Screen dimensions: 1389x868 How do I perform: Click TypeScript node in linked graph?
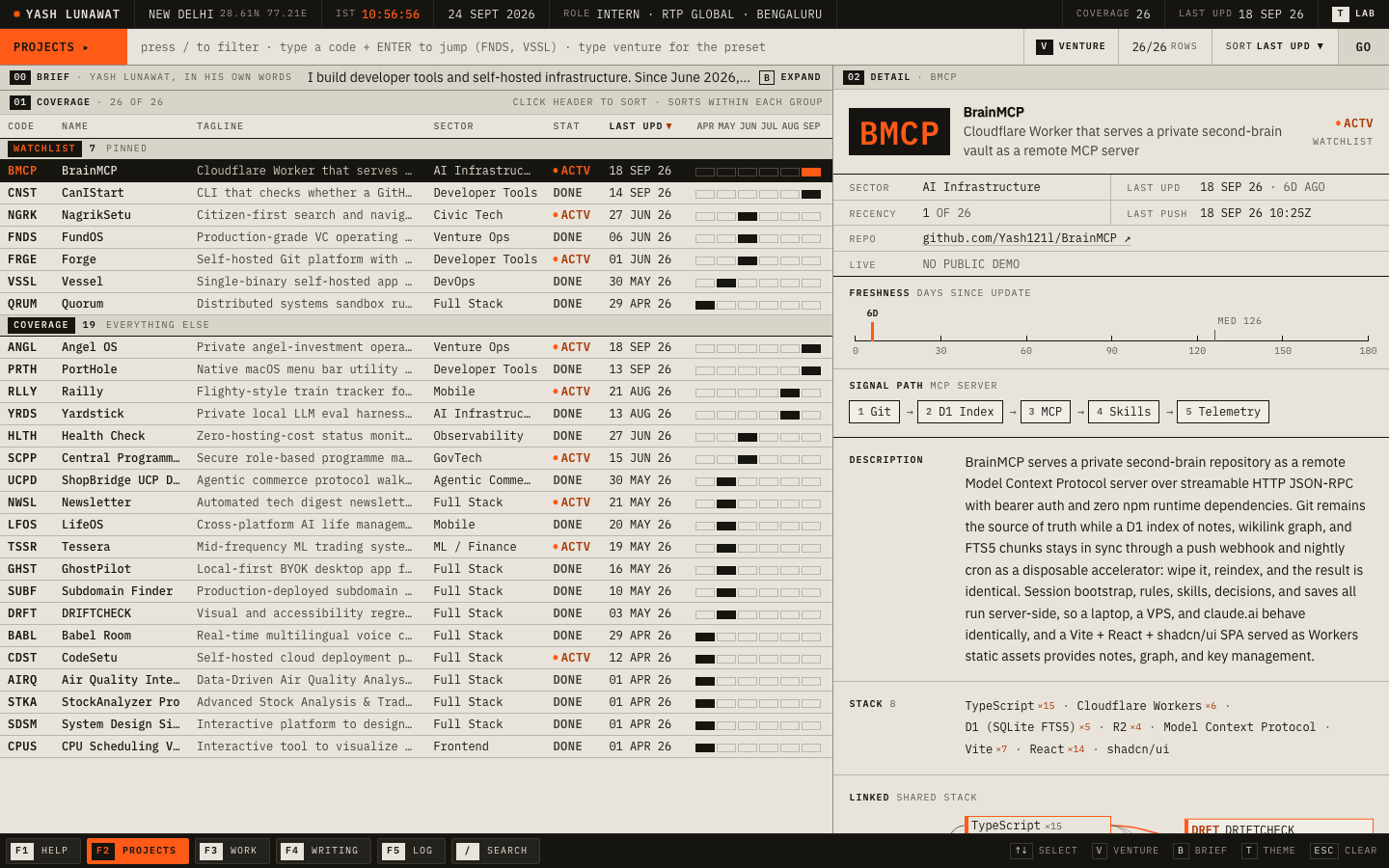click(1038, 826)
